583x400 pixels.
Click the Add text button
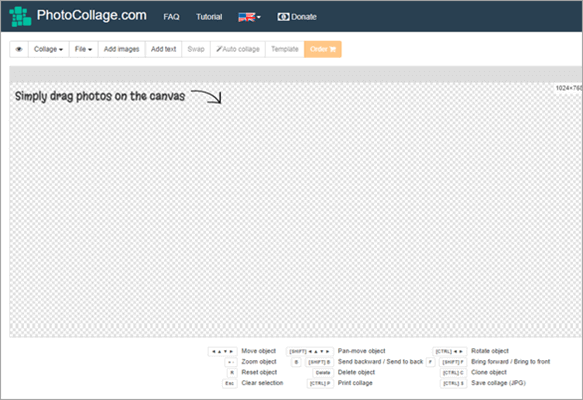[x=164, y=49]
